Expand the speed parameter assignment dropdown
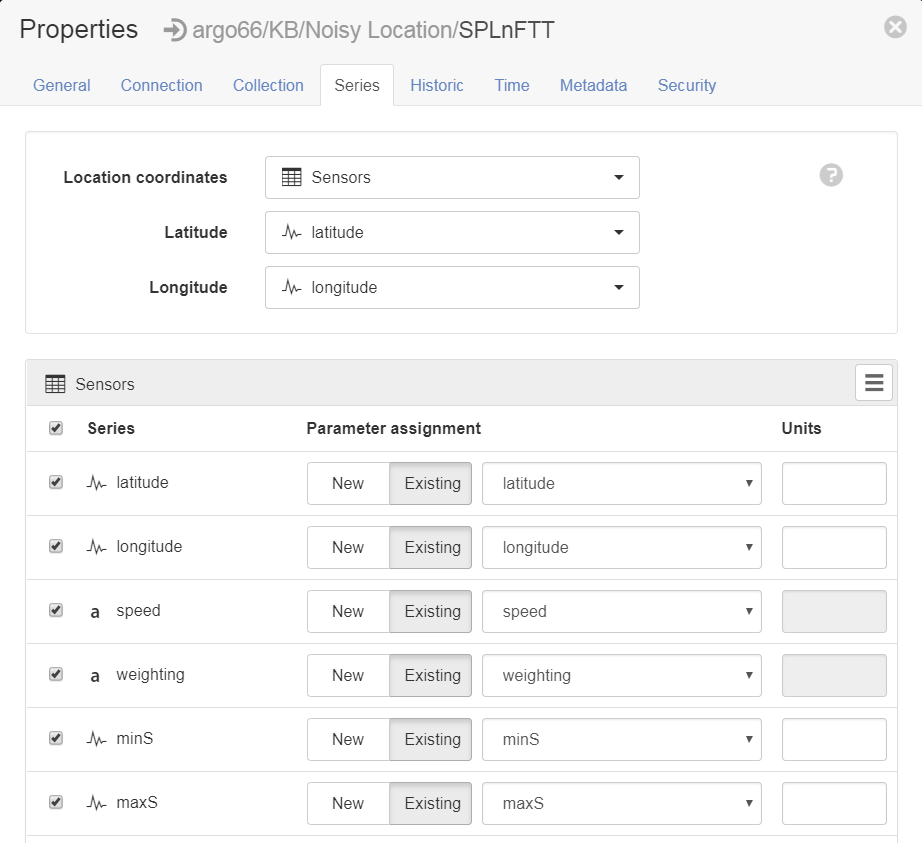The image size is (922, 843). click(622, 611)
